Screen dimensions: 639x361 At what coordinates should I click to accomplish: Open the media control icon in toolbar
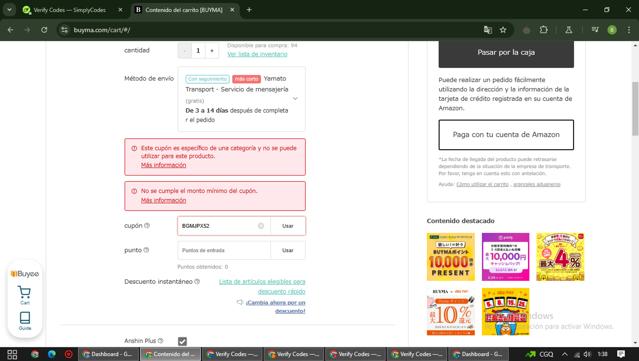[x=595, y=30]
